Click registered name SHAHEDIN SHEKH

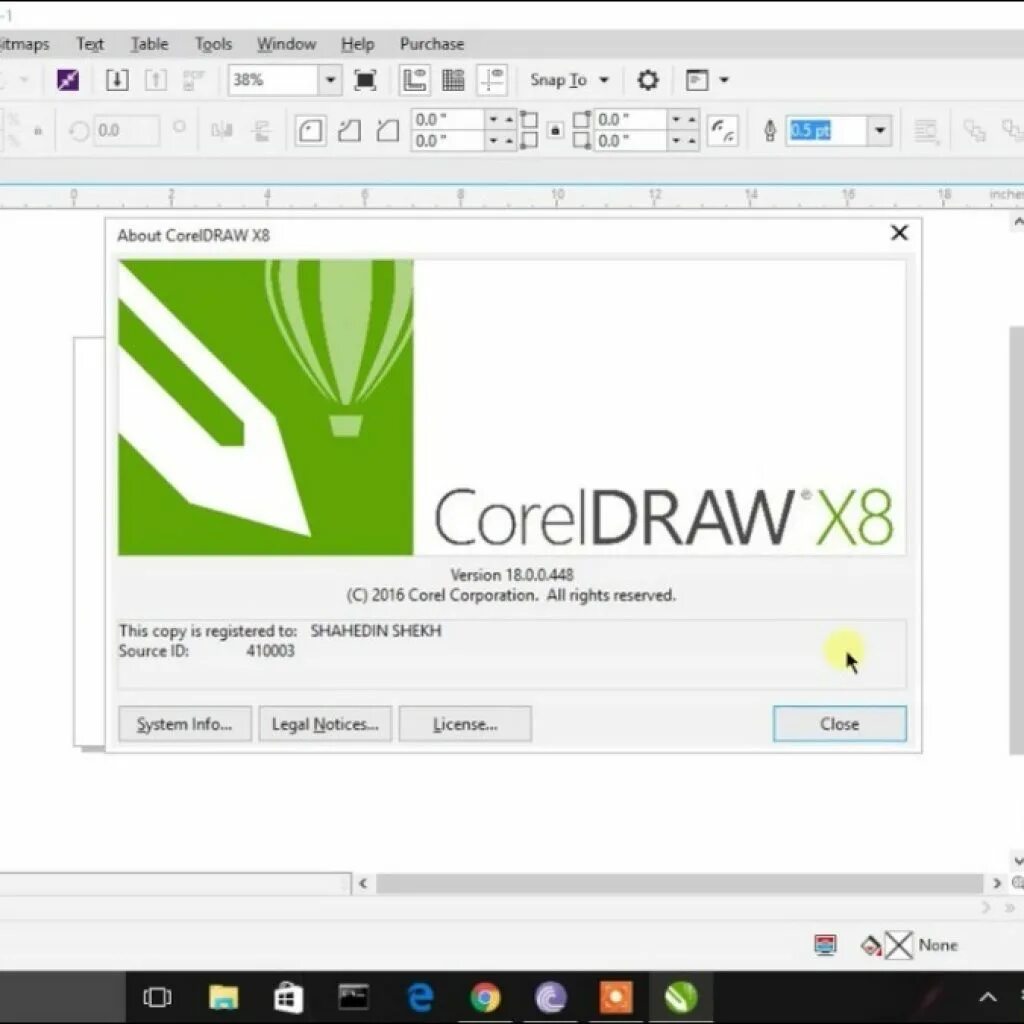tap(376, 631)
